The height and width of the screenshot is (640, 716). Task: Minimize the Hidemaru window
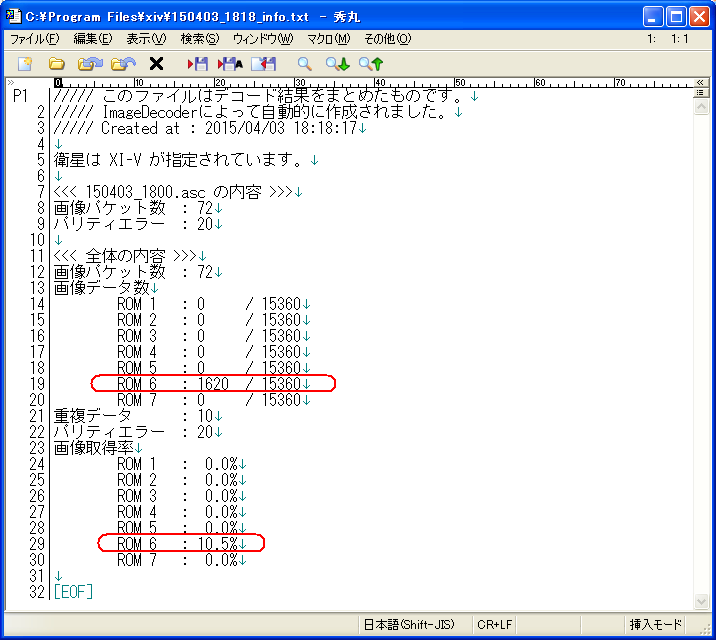tap(653, 17)
